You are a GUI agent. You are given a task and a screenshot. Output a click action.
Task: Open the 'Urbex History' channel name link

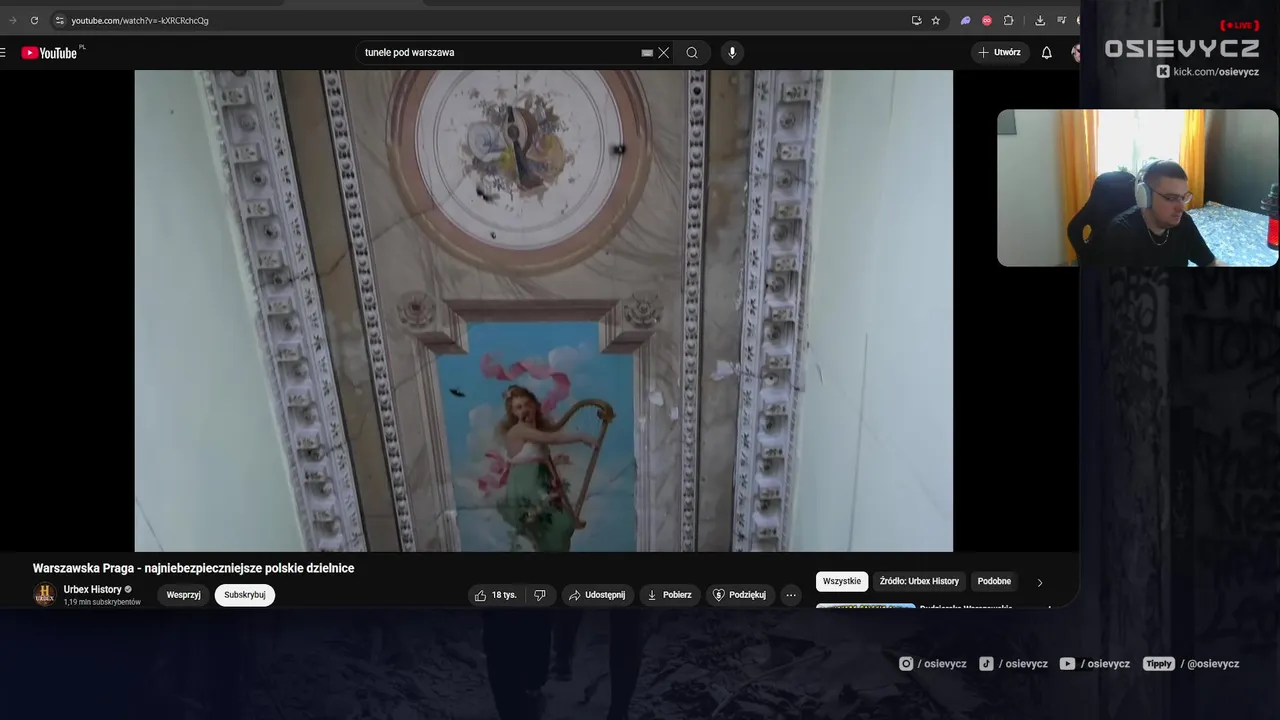tap(92, 589)
